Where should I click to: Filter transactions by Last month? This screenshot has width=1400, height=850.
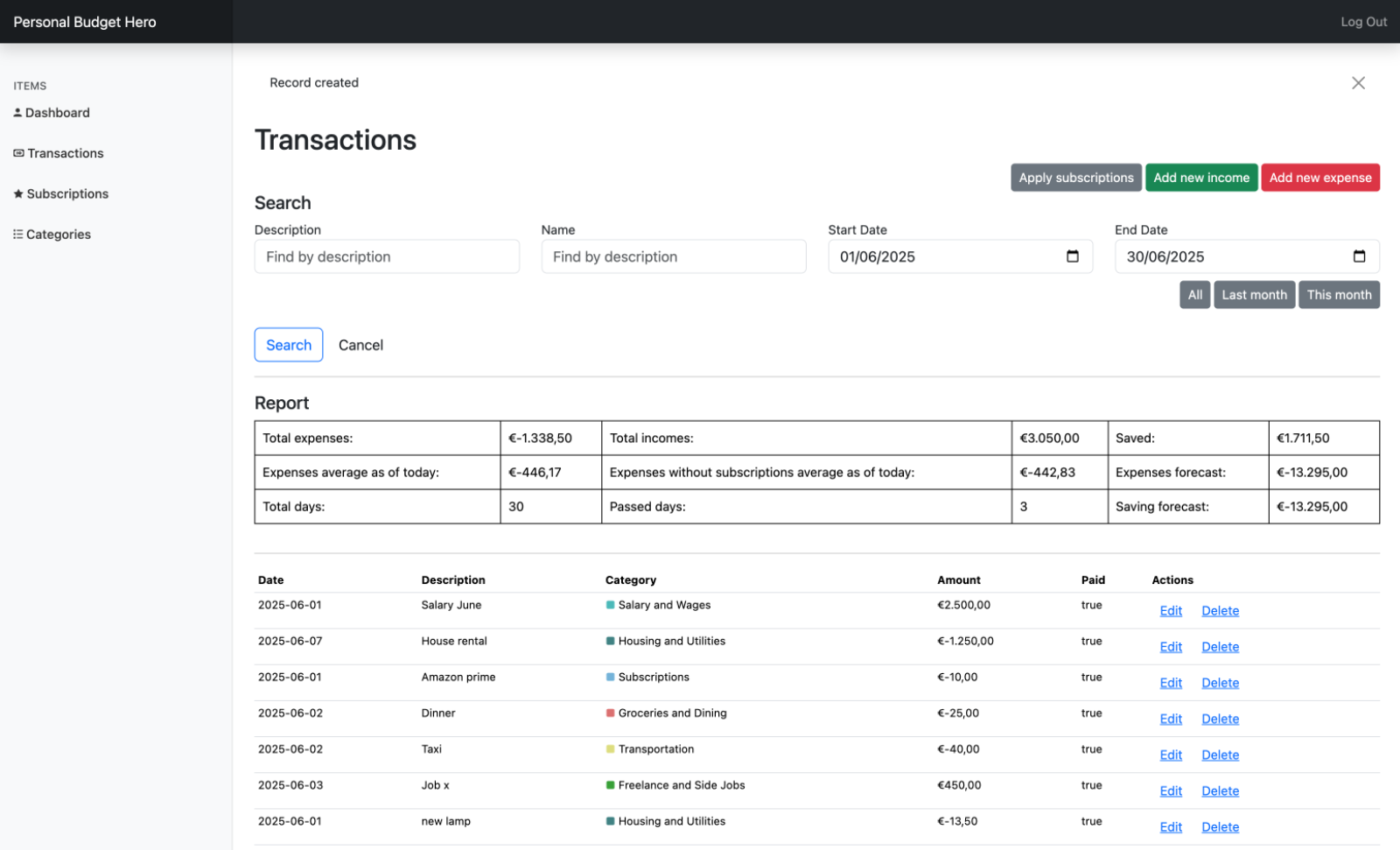(x=1253, y=295)
